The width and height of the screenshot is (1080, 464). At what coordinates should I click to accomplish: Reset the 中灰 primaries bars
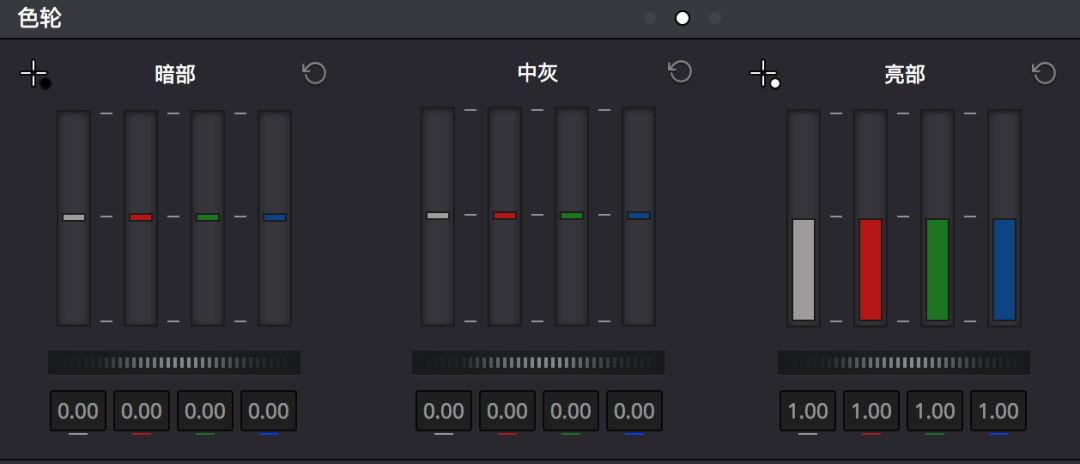click(x=681, y=72)
